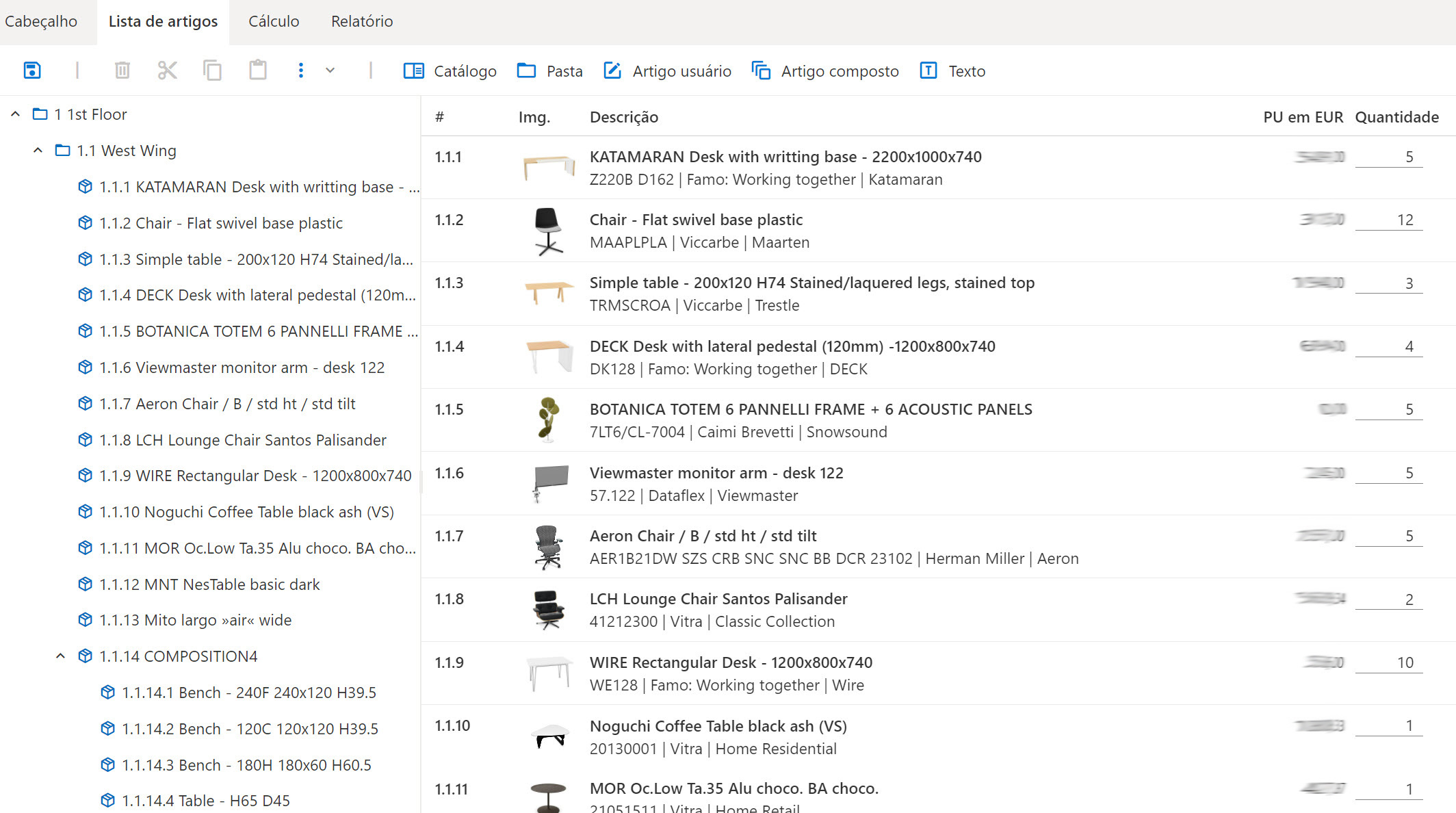
Task: Click the Save icon in toolbar
Action: pyautogui.click(x=32, y=70)
